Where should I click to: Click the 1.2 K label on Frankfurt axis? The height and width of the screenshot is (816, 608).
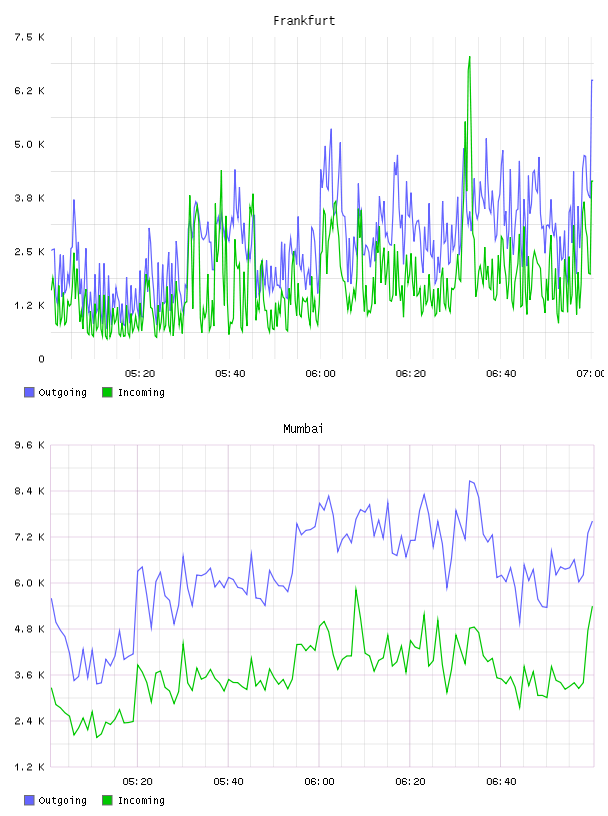[29, 305]
